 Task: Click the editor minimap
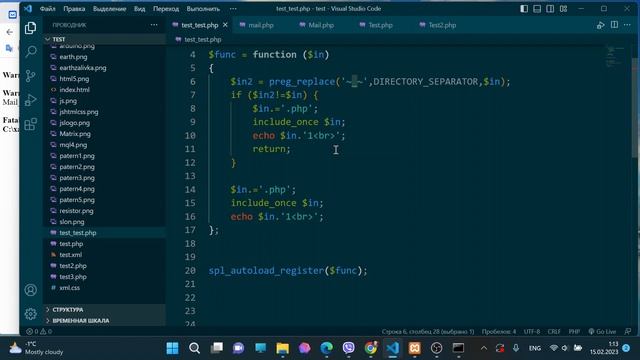click(x=614, y=56)
